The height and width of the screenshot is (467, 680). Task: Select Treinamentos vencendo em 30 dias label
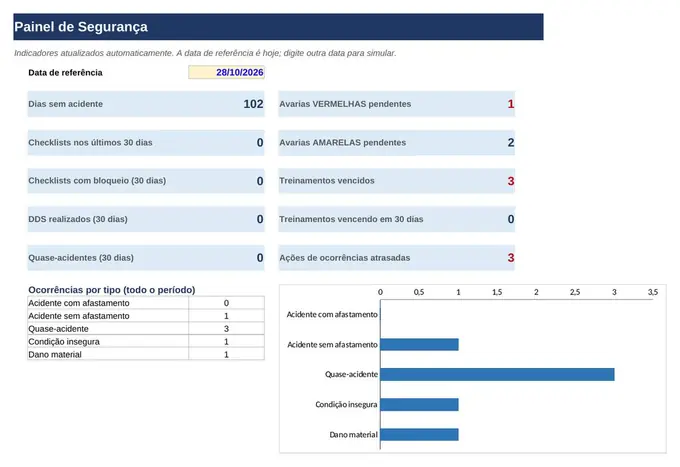coord(351,219)
